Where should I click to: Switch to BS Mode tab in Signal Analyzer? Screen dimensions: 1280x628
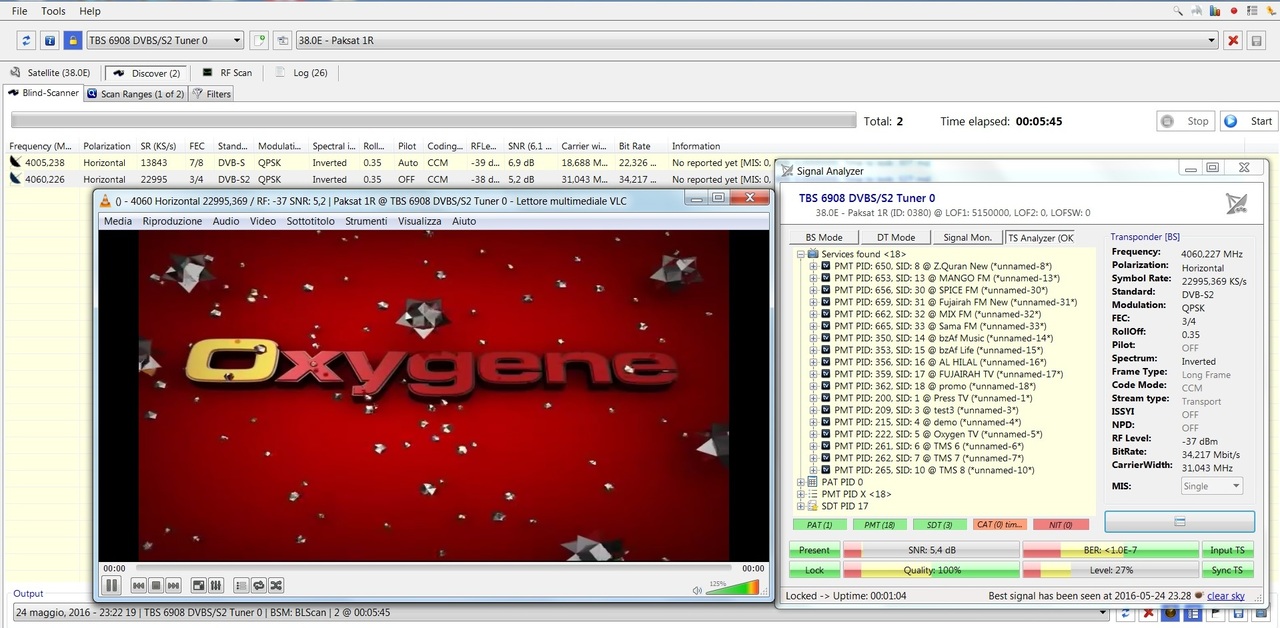824,238
